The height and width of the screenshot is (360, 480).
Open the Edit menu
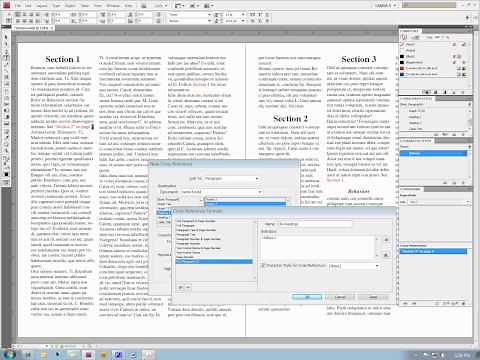pos(28,6)
